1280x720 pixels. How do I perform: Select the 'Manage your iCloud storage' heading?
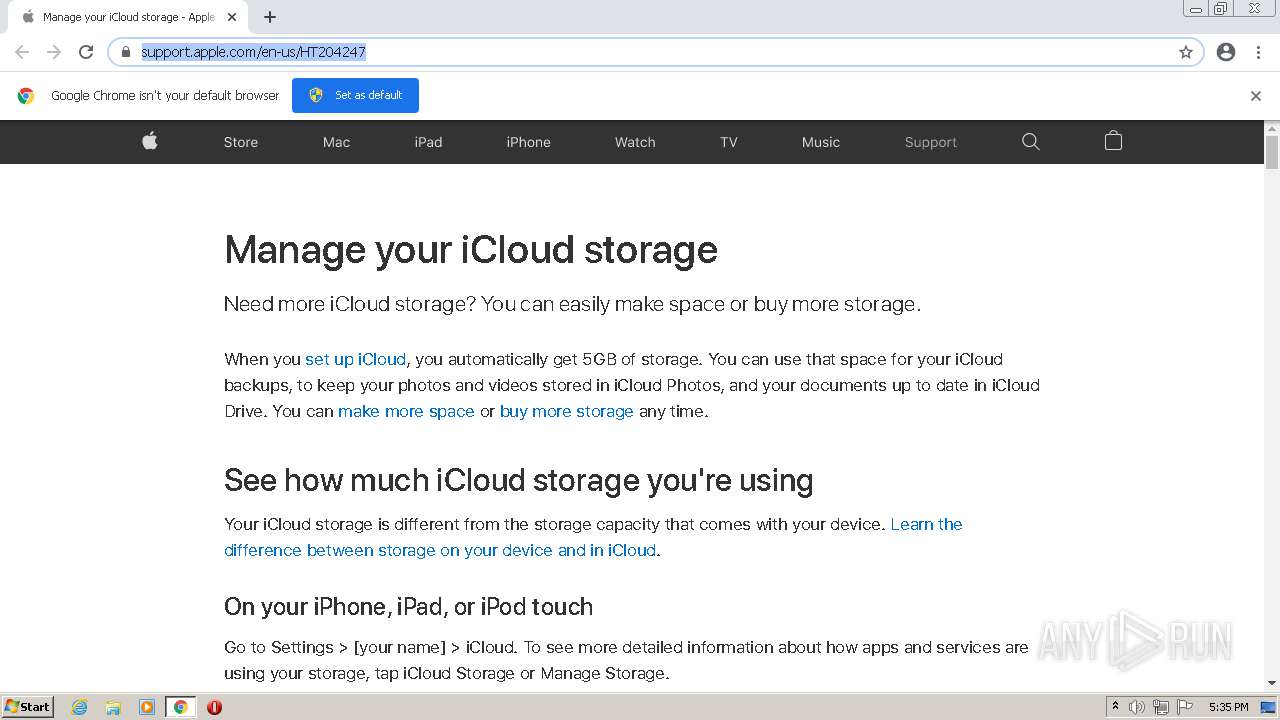471,250
